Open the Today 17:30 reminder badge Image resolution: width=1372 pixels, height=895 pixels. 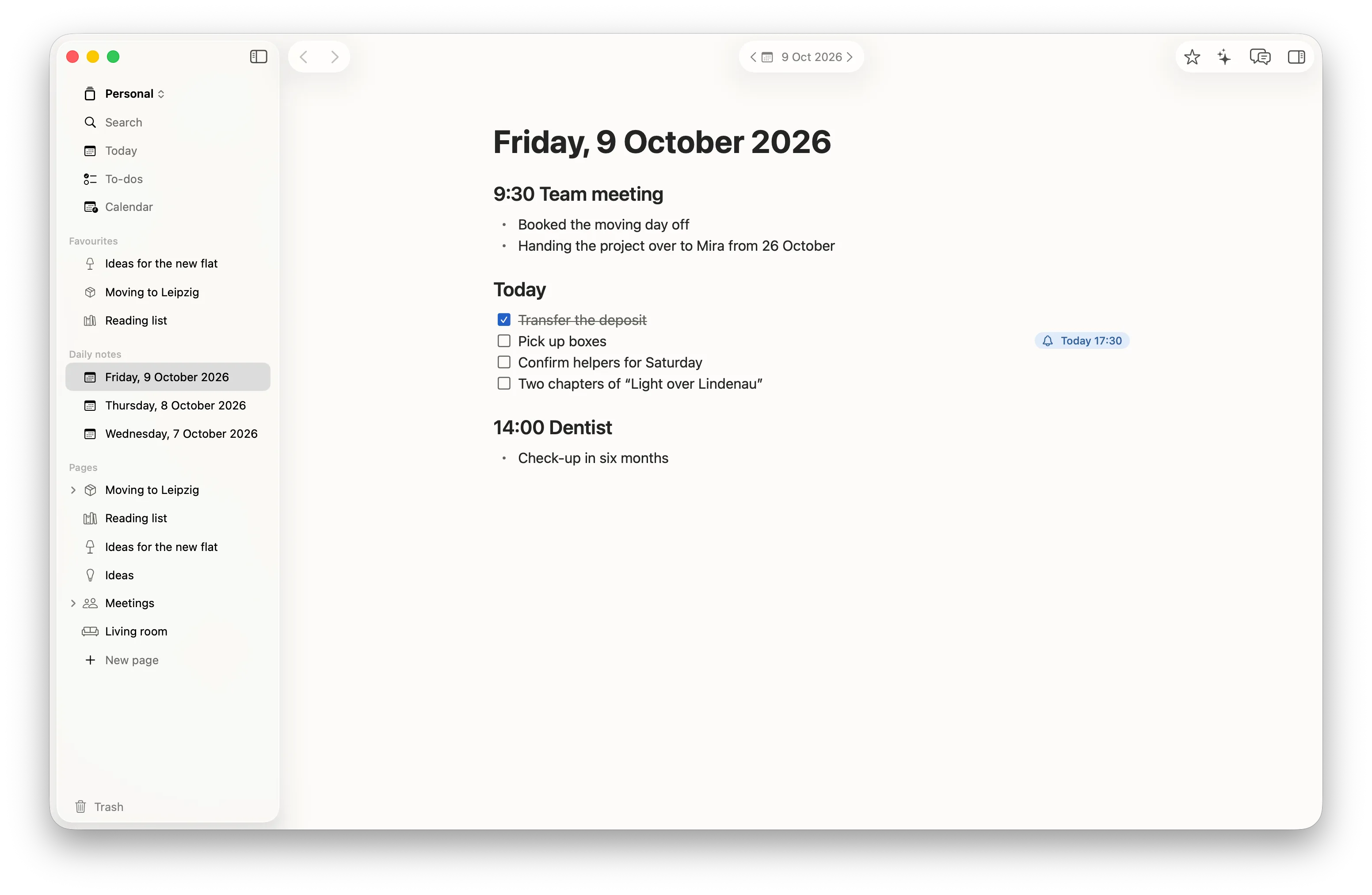tap(1082, 341)
